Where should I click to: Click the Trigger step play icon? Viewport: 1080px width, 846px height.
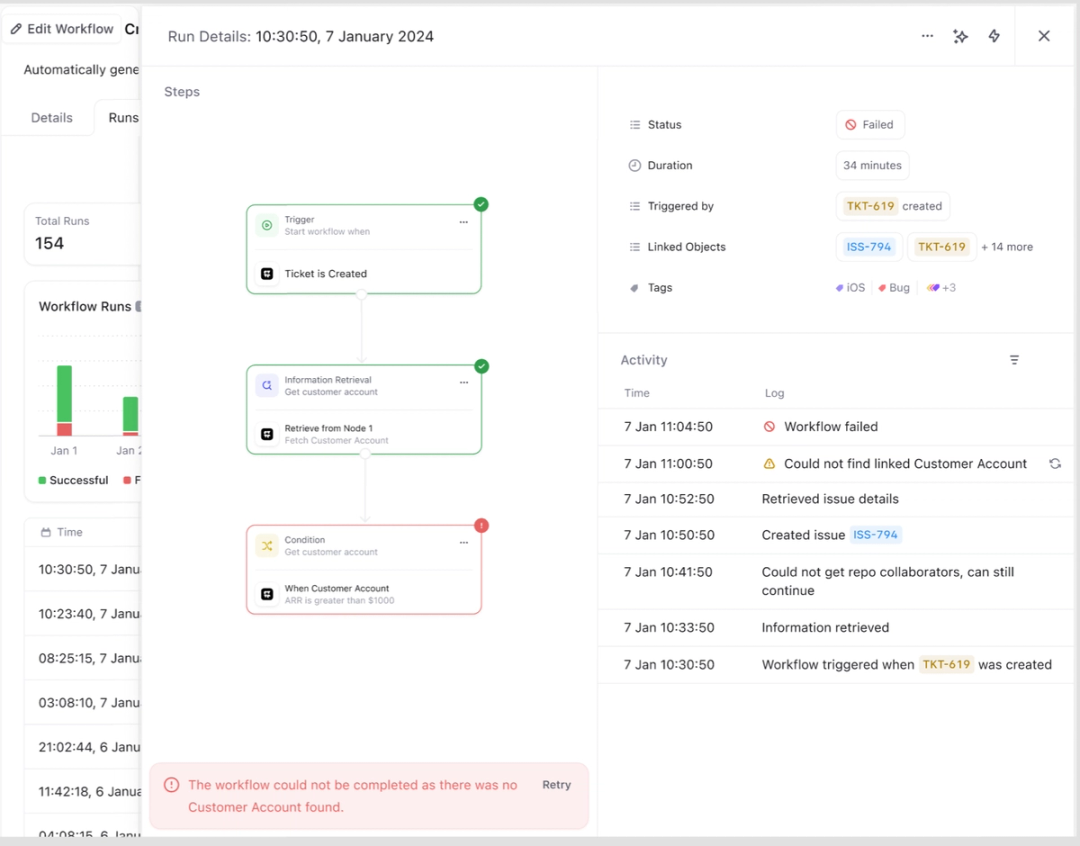pyautogui.click(x=267, y=225)
